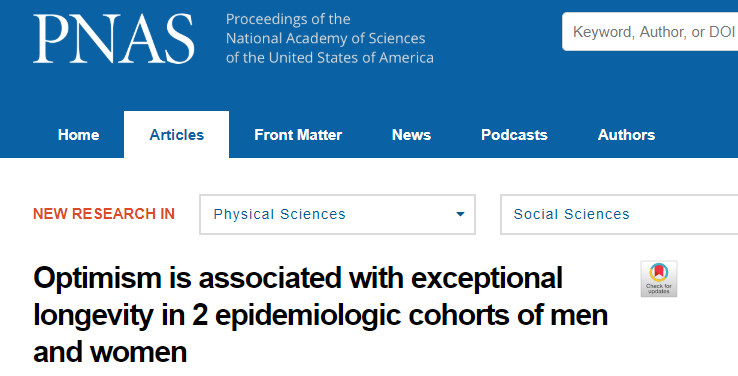738x376 pixels.
Task: Open the Physical Sciences research dropdown
Action: 337,214
